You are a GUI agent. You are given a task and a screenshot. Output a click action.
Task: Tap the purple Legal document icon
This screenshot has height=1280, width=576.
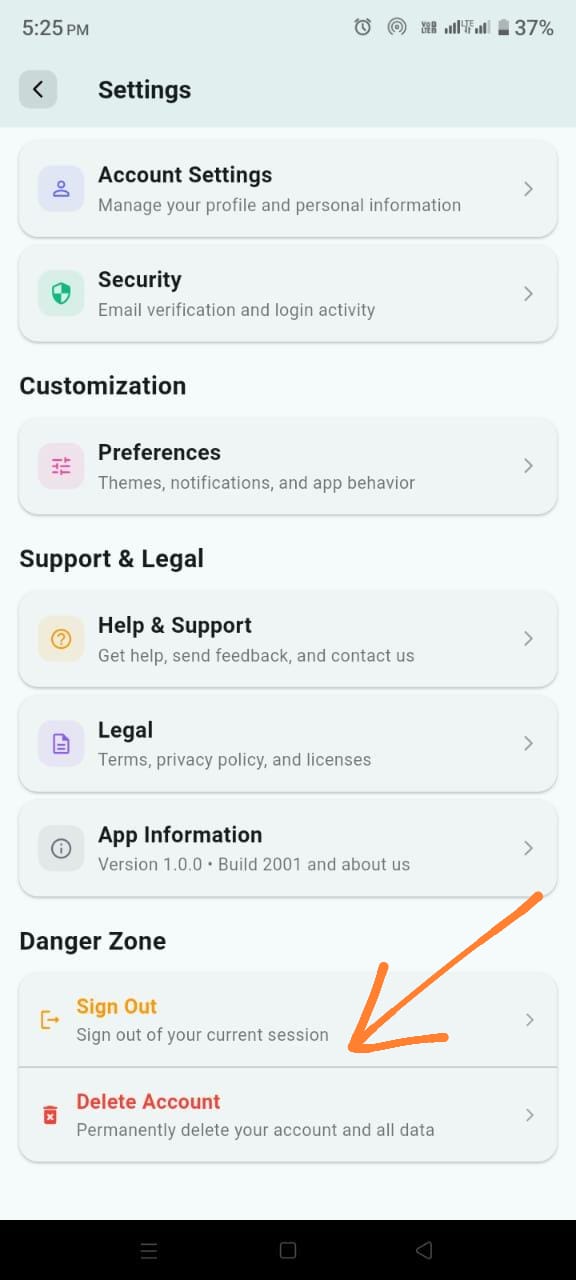pyautogui.click(x=60, y=744)
